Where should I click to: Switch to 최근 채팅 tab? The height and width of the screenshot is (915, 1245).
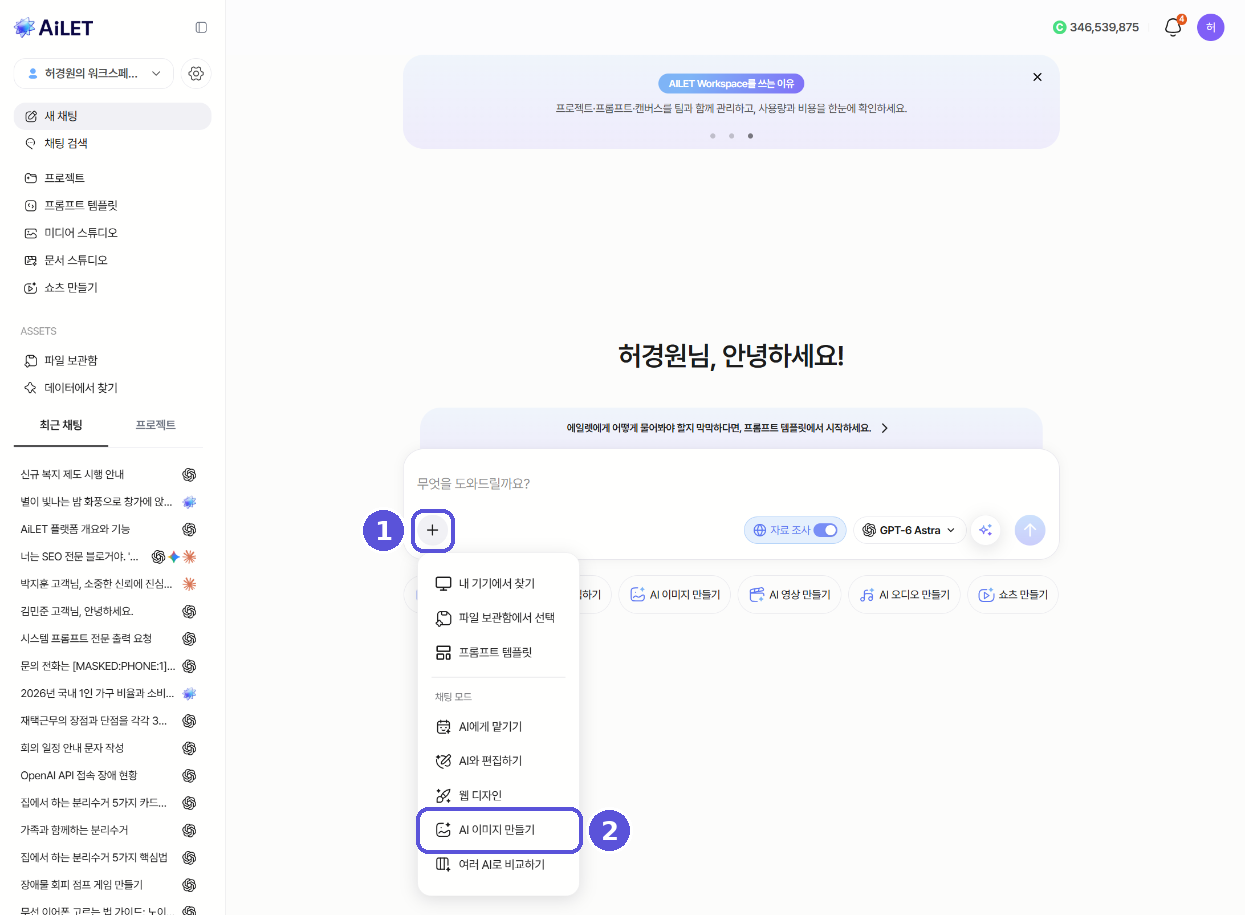61,425
